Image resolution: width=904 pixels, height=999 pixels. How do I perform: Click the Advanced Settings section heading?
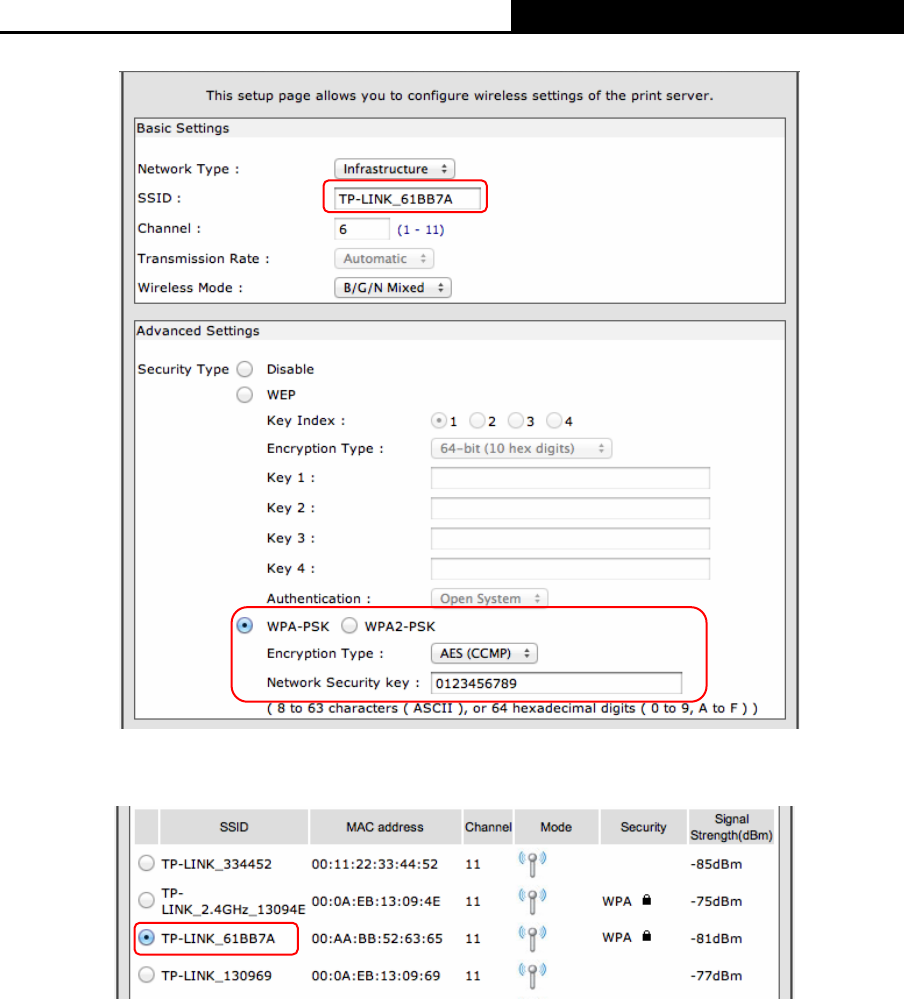[x=198, y=331]
